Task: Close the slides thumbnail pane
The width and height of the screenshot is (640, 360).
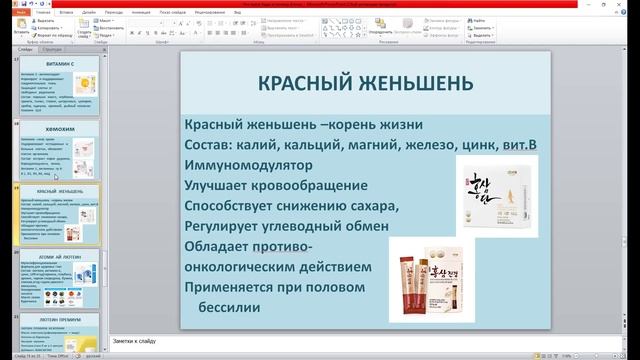Action: [104, 49]
